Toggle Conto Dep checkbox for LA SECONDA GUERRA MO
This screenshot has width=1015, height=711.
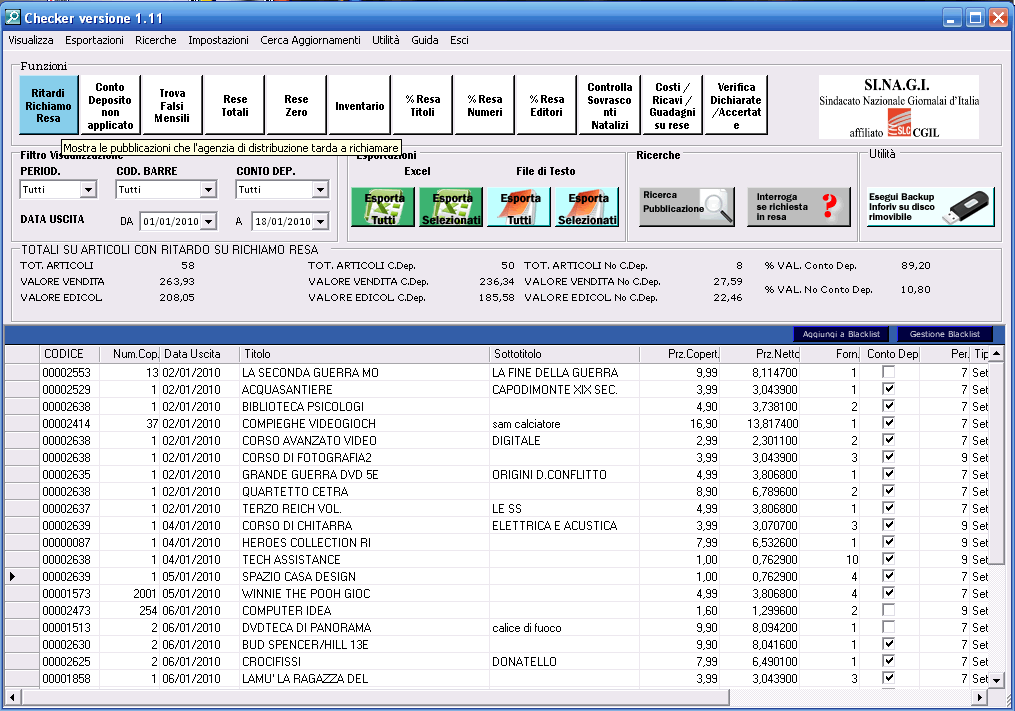click(x=889, y=372)
